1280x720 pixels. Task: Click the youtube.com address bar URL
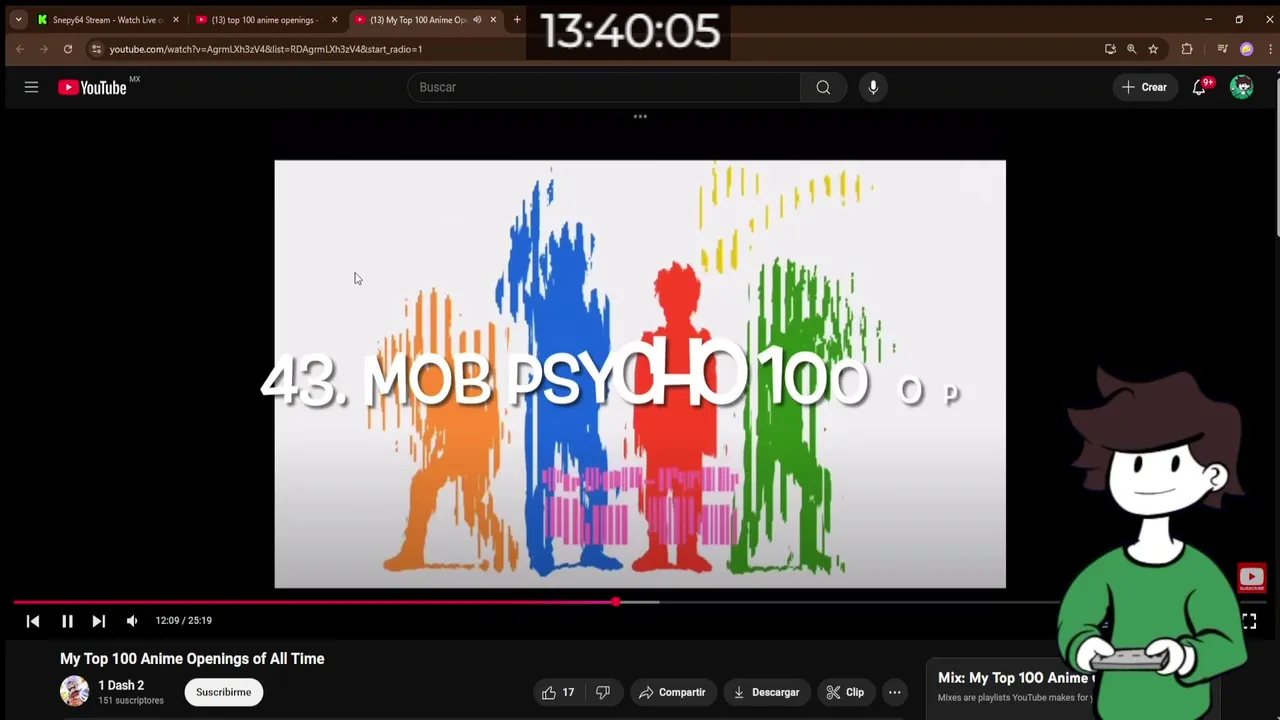pyautogui.click(x=266, y=49)
